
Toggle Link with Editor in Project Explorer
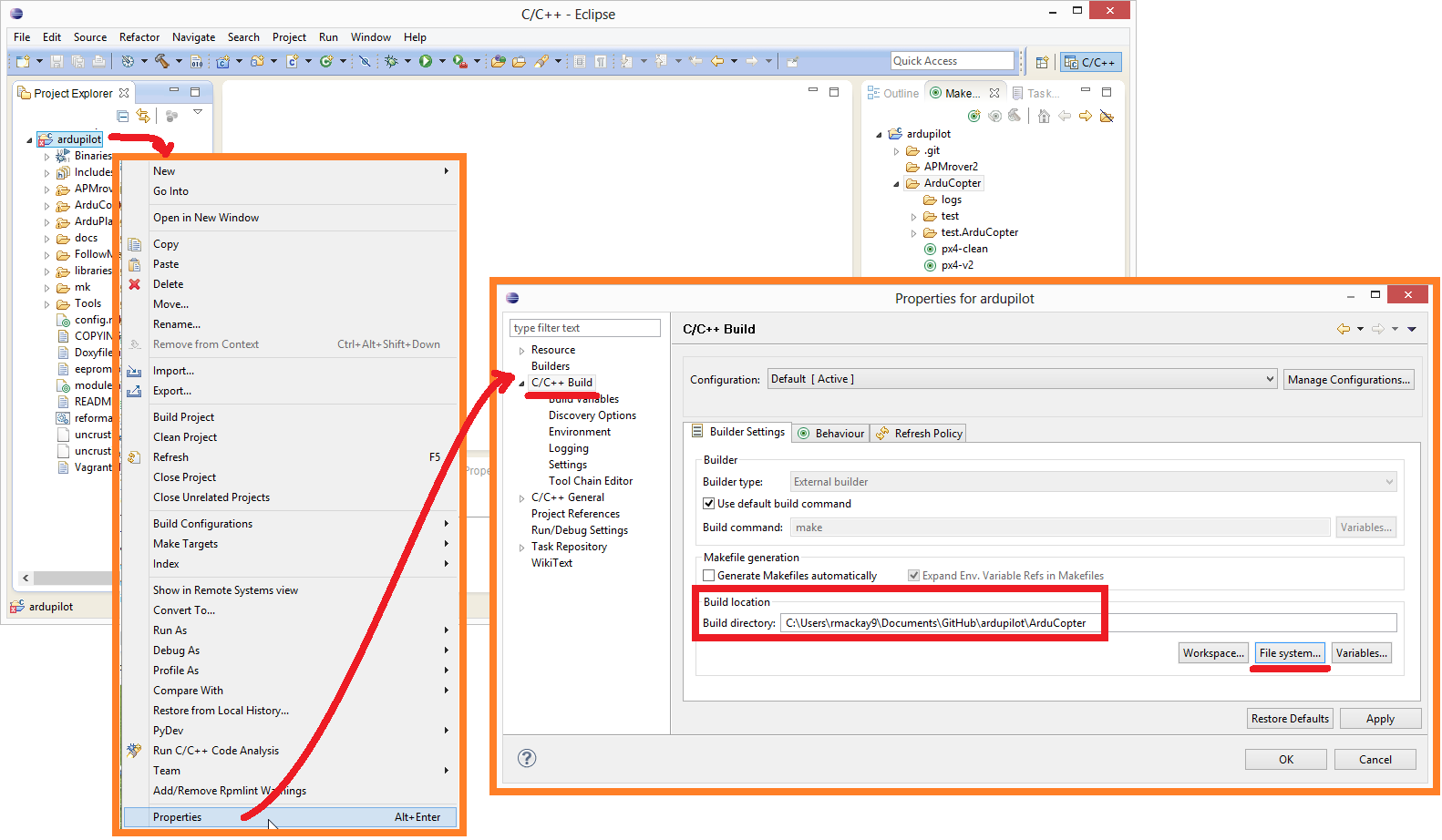click(143, 116)
